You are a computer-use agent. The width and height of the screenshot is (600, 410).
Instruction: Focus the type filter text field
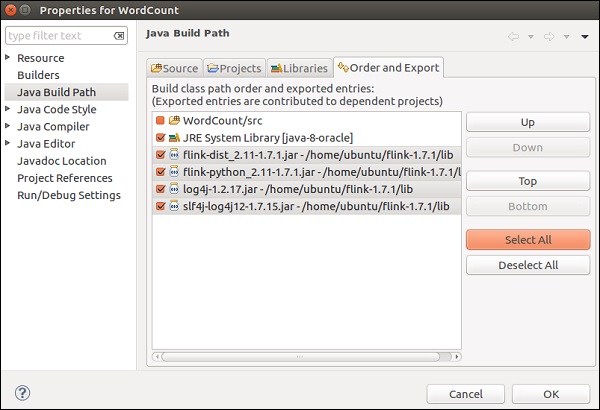tap(58, 37)
